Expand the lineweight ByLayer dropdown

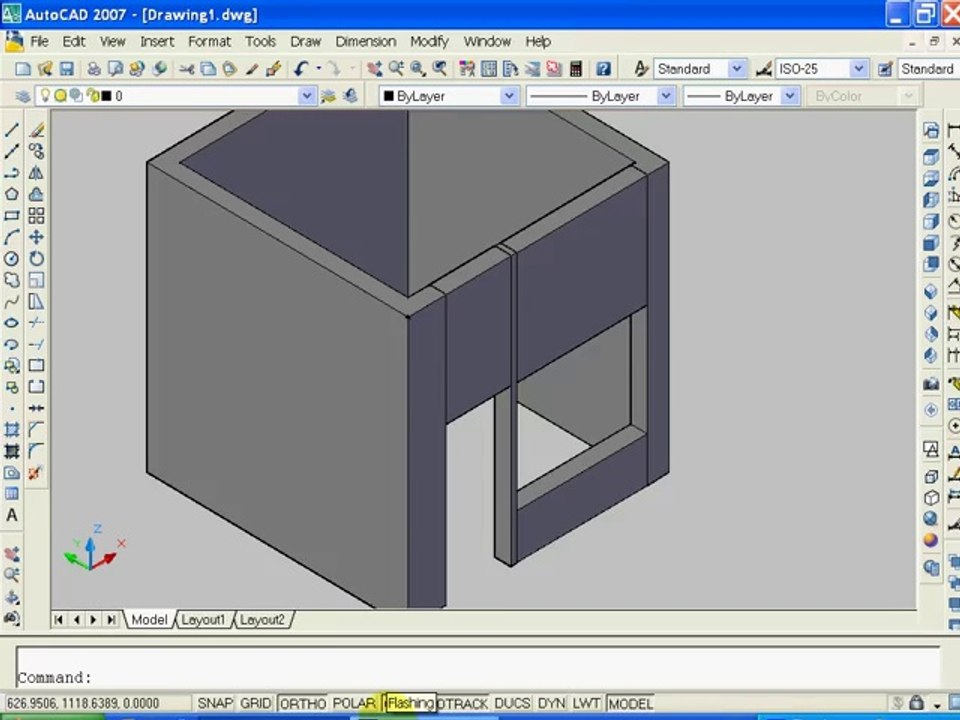tap(790, 96)
